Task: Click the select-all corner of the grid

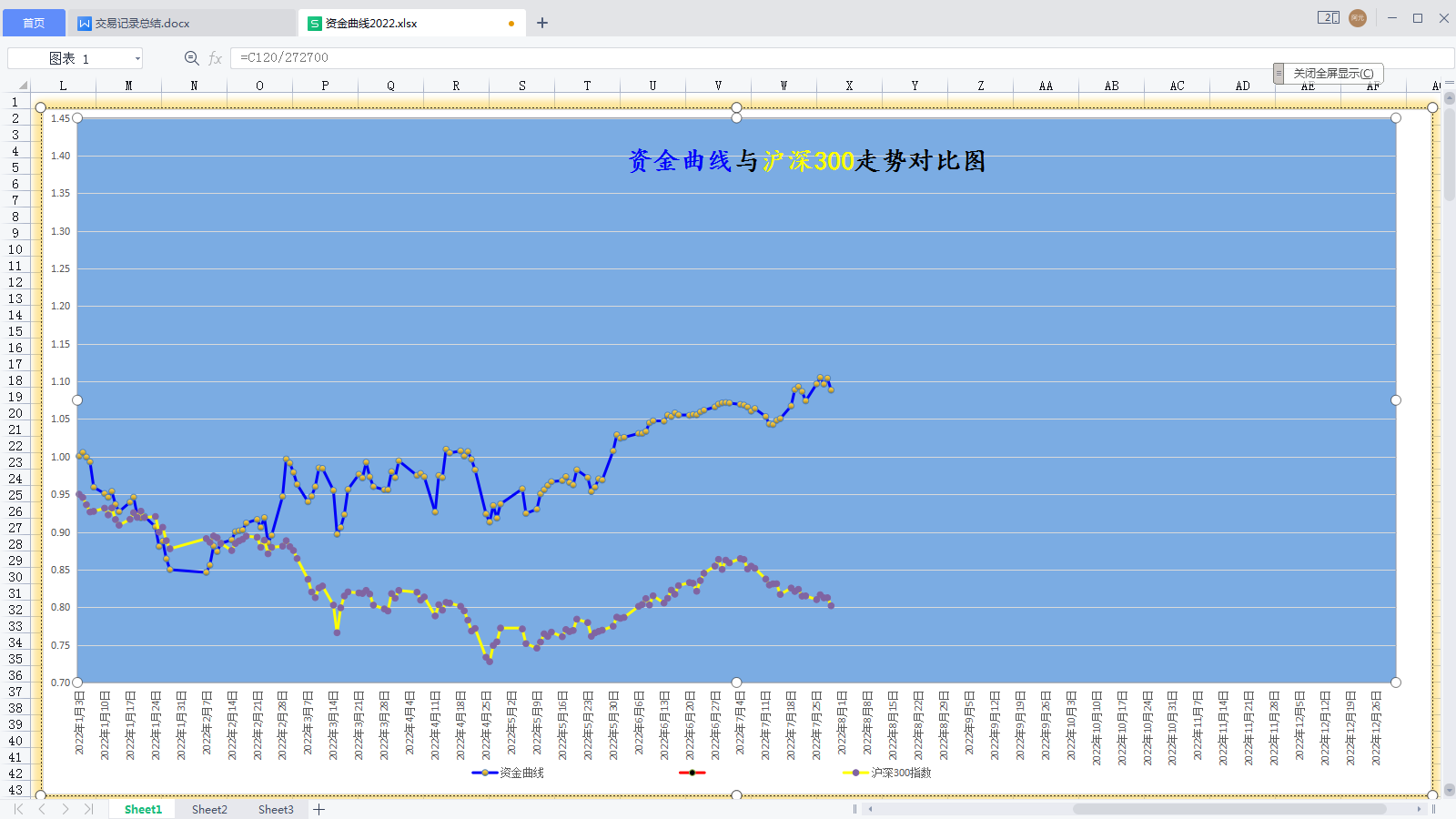Action: (22, 86)
